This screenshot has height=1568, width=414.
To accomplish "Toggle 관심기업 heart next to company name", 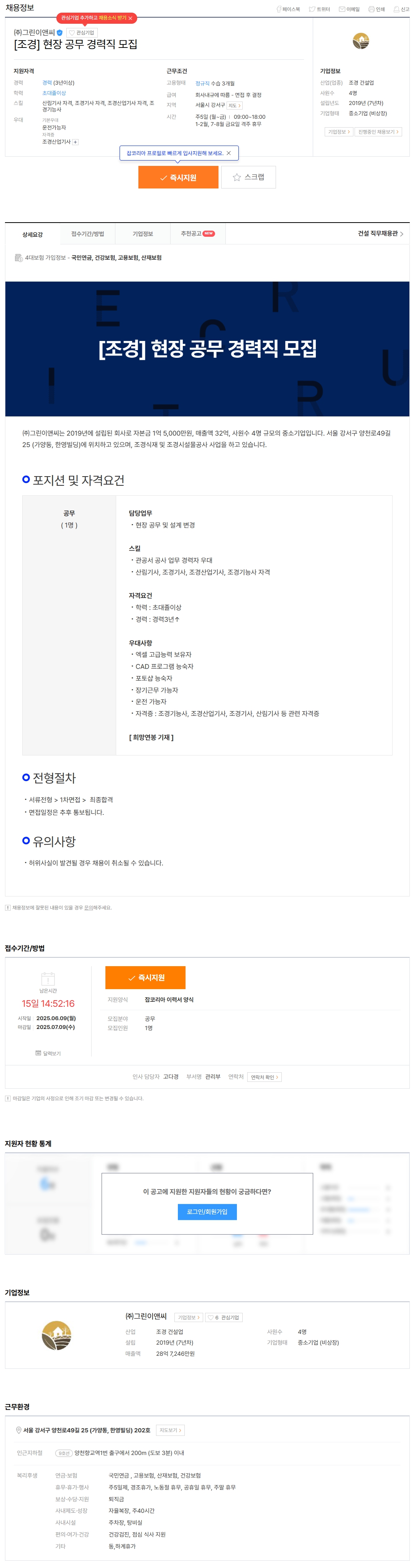I will tap(82, 33).
